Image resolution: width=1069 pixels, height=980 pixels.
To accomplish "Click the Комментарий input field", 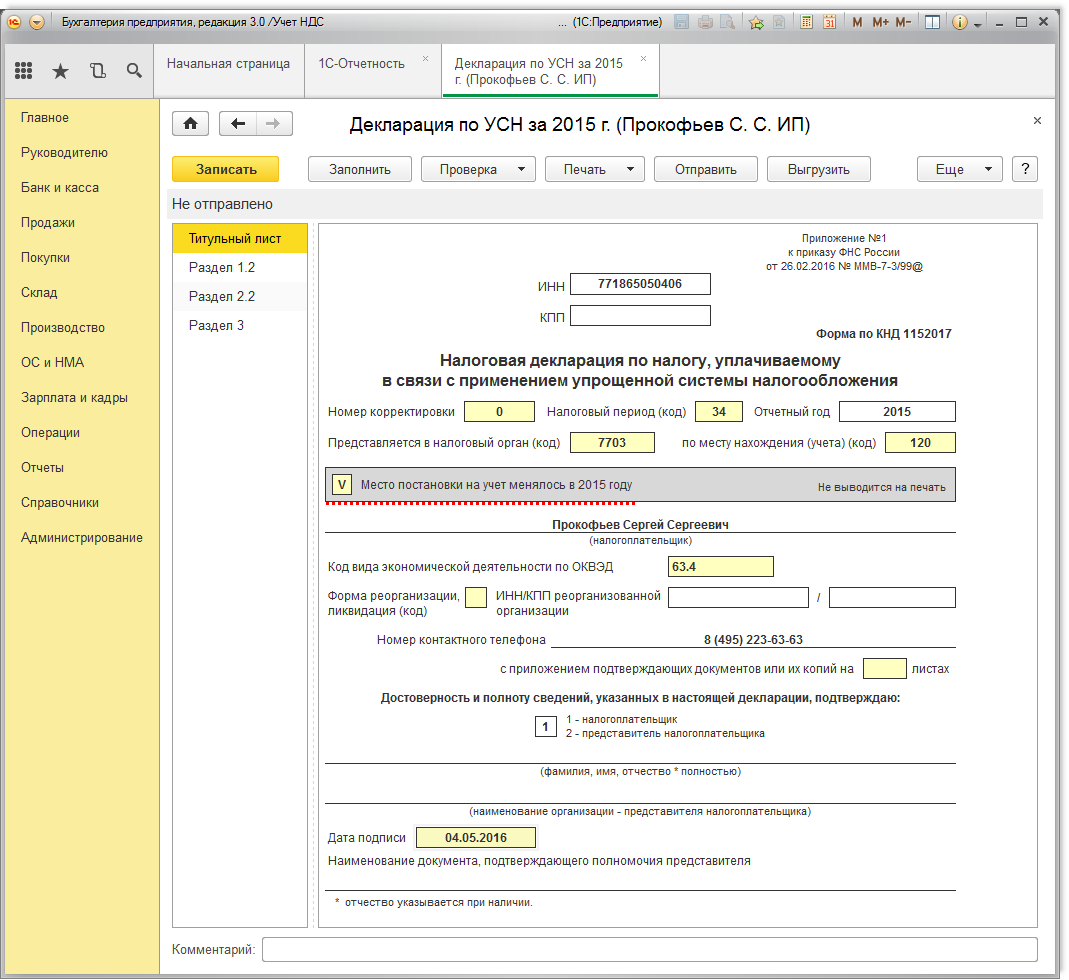I will pos(649,949).
